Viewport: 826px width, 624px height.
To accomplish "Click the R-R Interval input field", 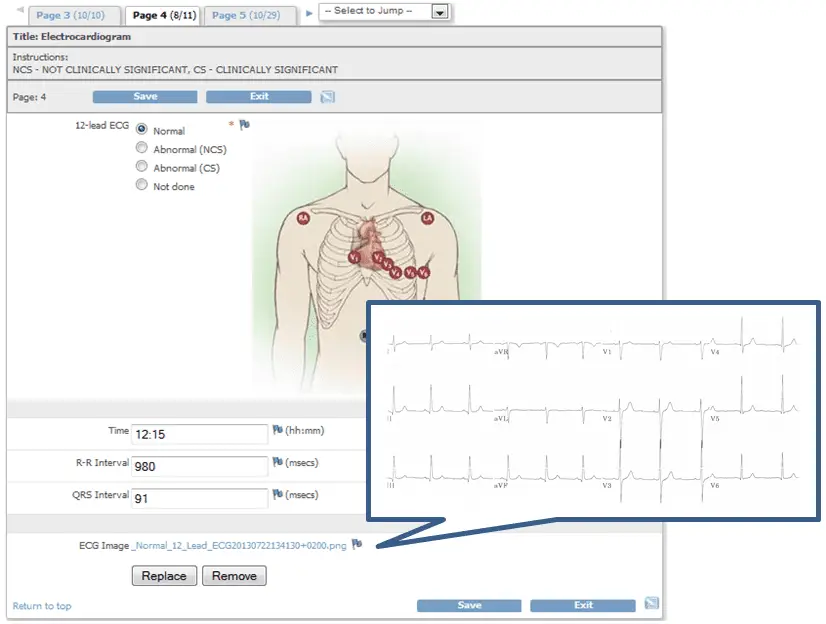I will pos(200,467).
